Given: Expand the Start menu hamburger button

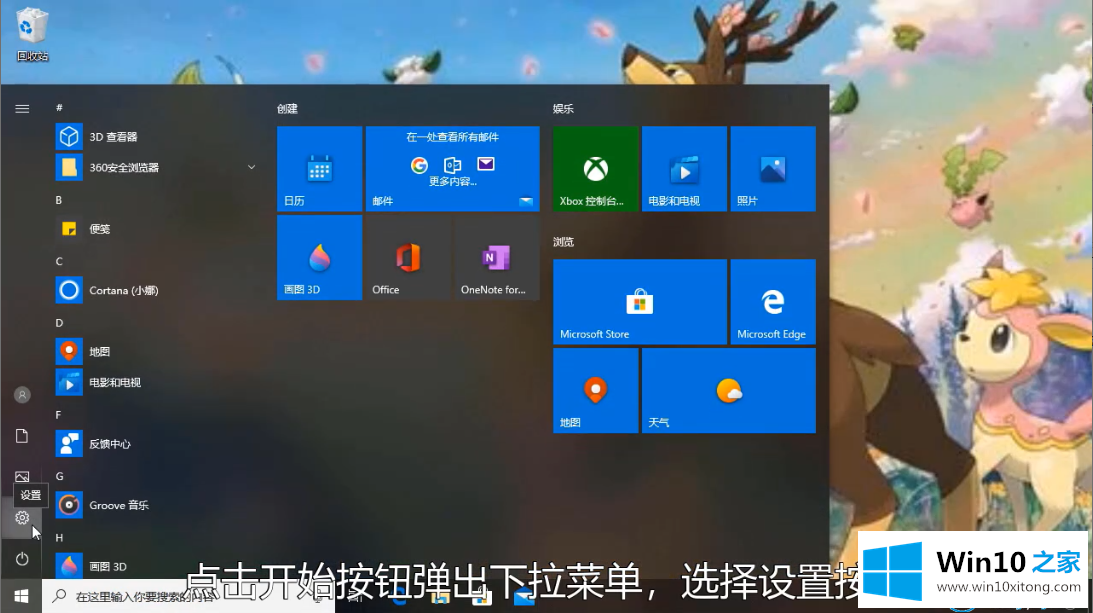Looking at the screenshot, I should (x=22, y=109).
